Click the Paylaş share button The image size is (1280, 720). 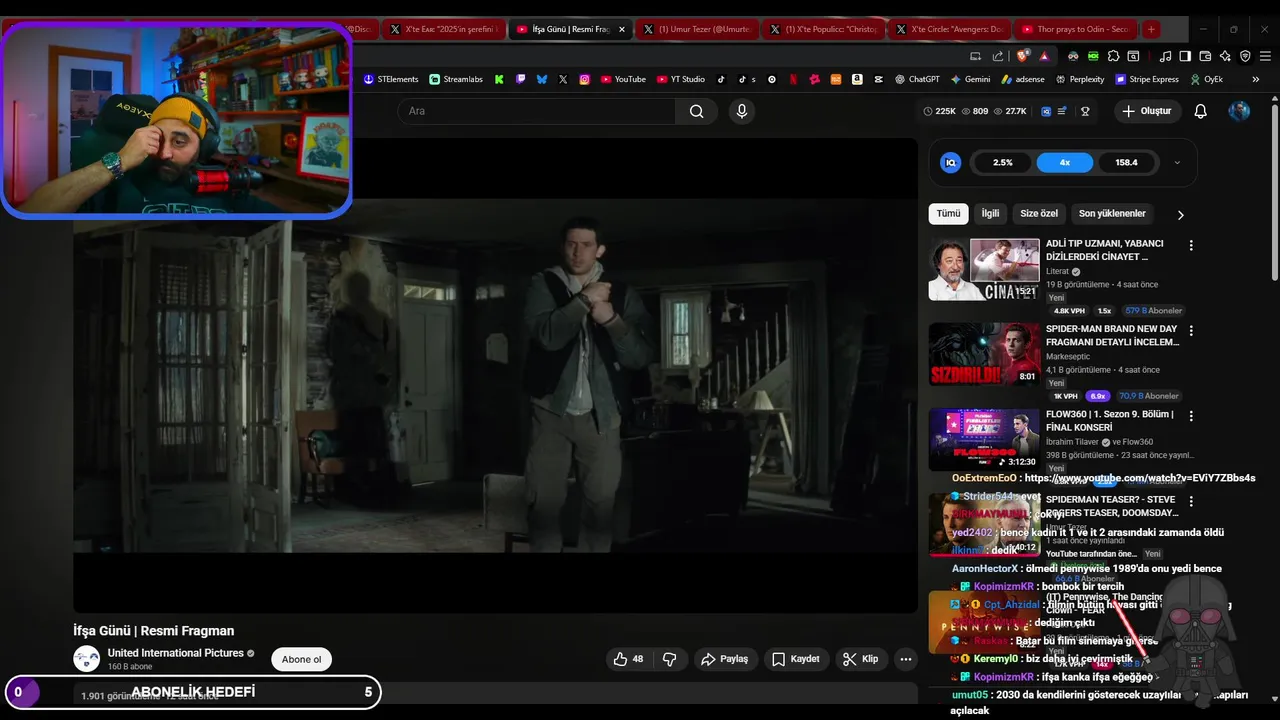[725, 659]
